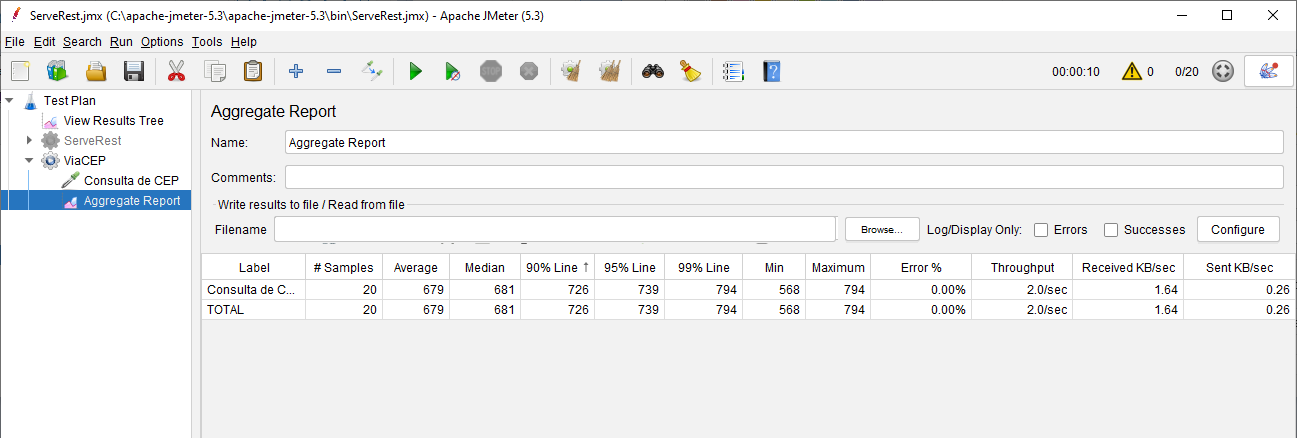The image size is (1297, 438).
Task: Click the elapsed time "00:00:10" display
Action: 1075,71
